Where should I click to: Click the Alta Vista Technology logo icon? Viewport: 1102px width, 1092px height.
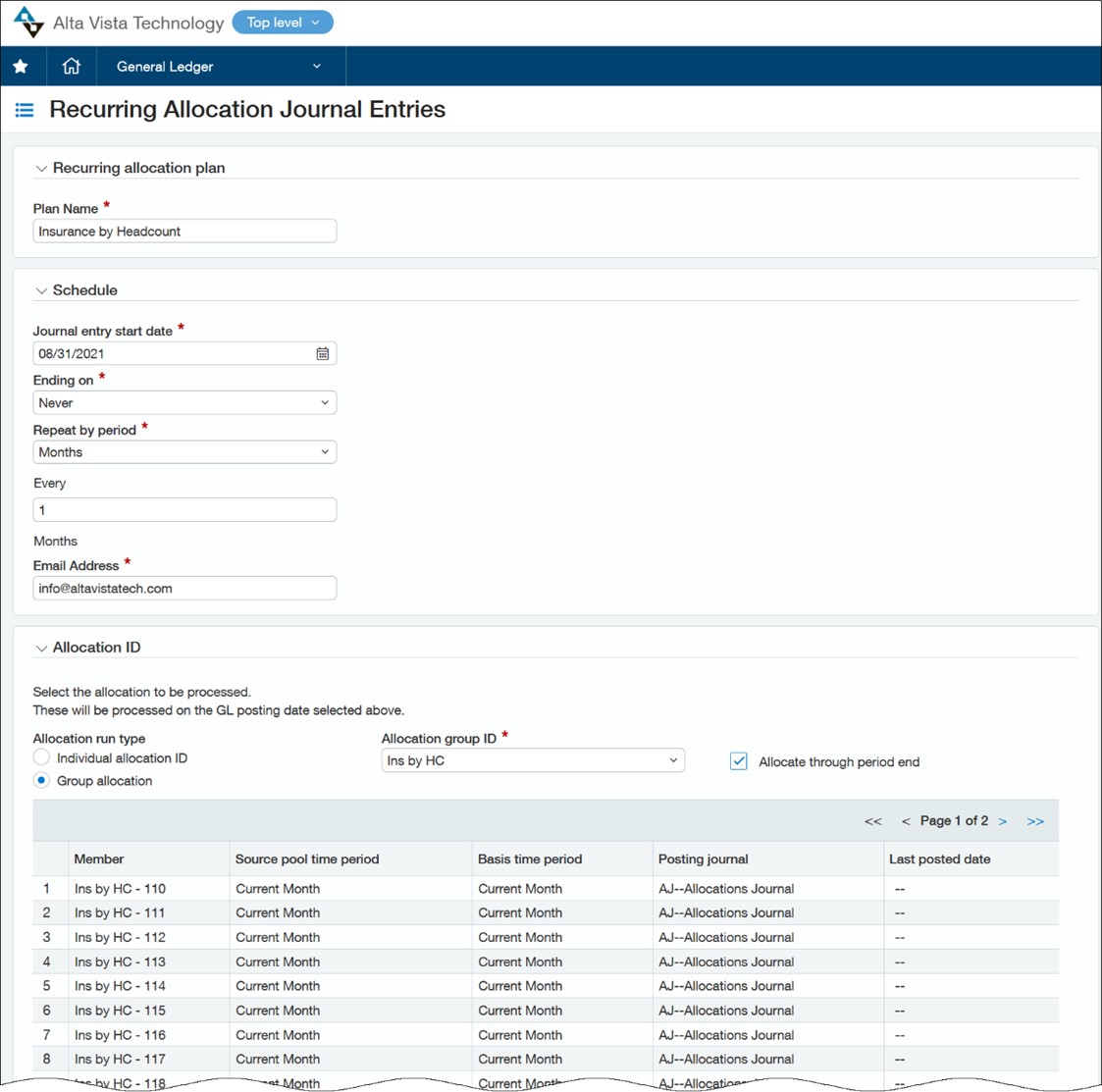(28, 22)
